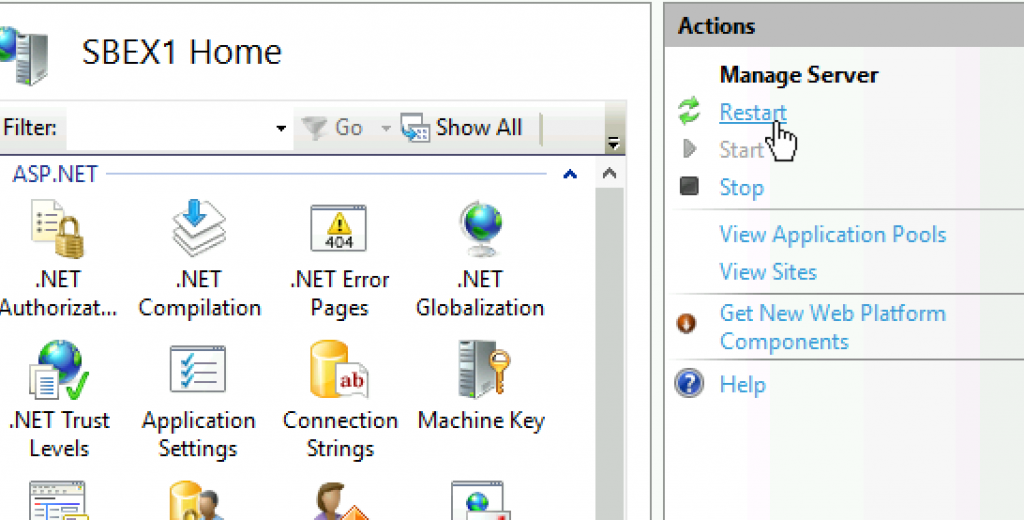This screenshot has width=1024, height=520.
Task: Click the Stop server link
Action: pyautogui.click(x=741, y=187)
